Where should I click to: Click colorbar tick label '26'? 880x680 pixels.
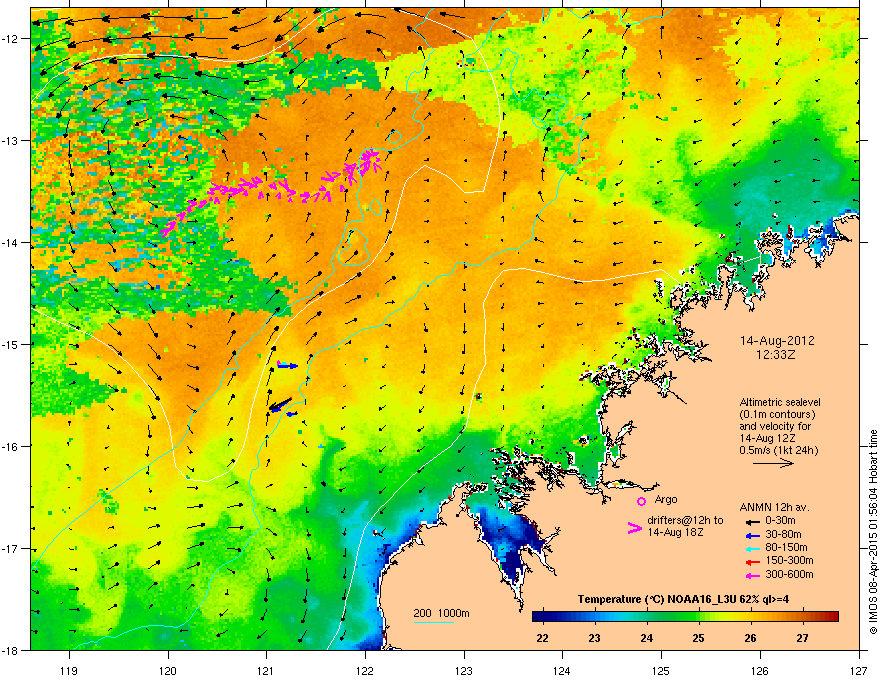(750, 638)
